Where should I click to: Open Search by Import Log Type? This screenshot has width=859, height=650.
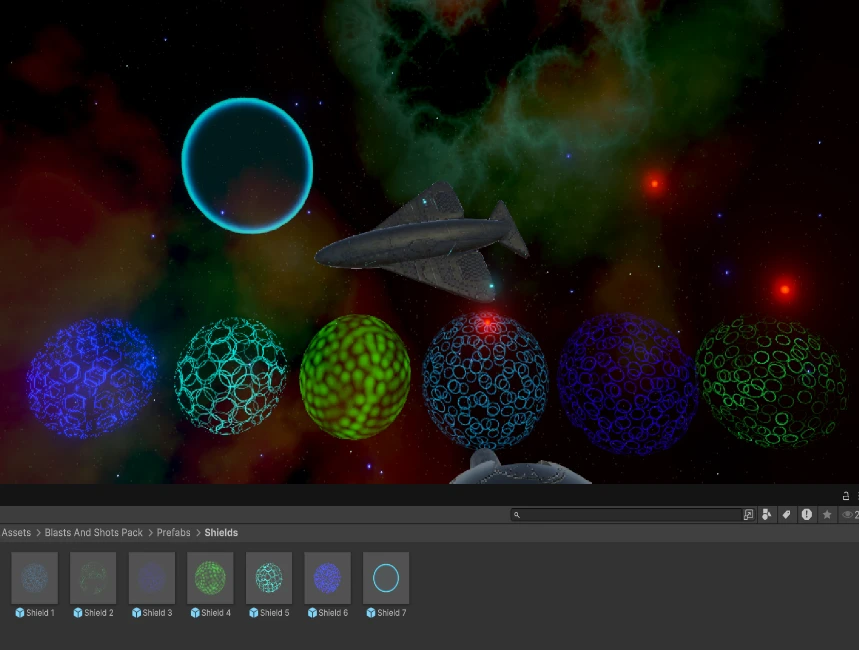point(806,515)
